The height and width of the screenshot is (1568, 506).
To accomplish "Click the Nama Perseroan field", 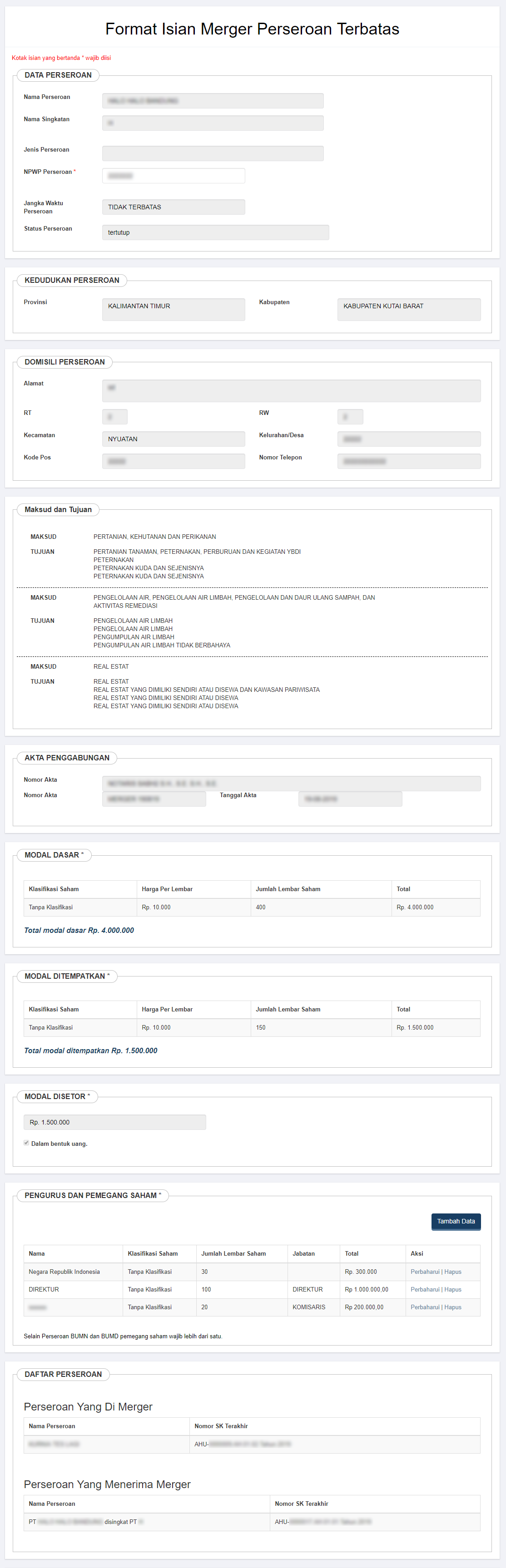I will [213, 101].
